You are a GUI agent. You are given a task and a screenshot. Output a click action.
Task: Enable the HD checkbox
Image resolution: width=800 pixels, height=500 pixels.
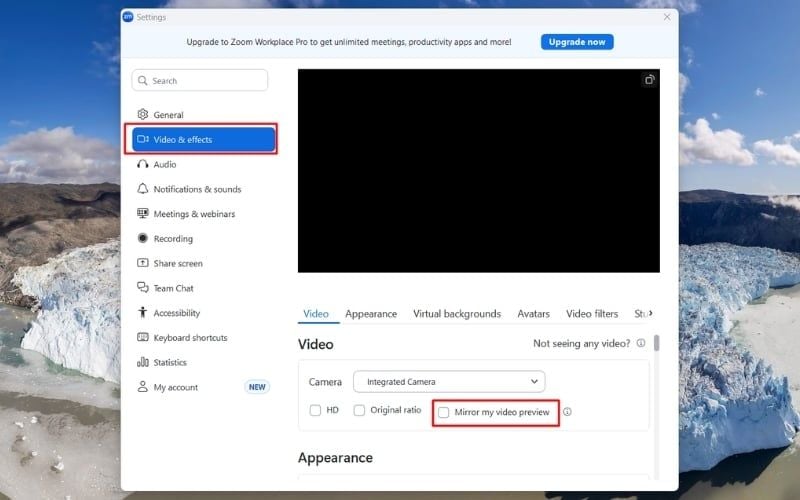(x=315, y=411)
